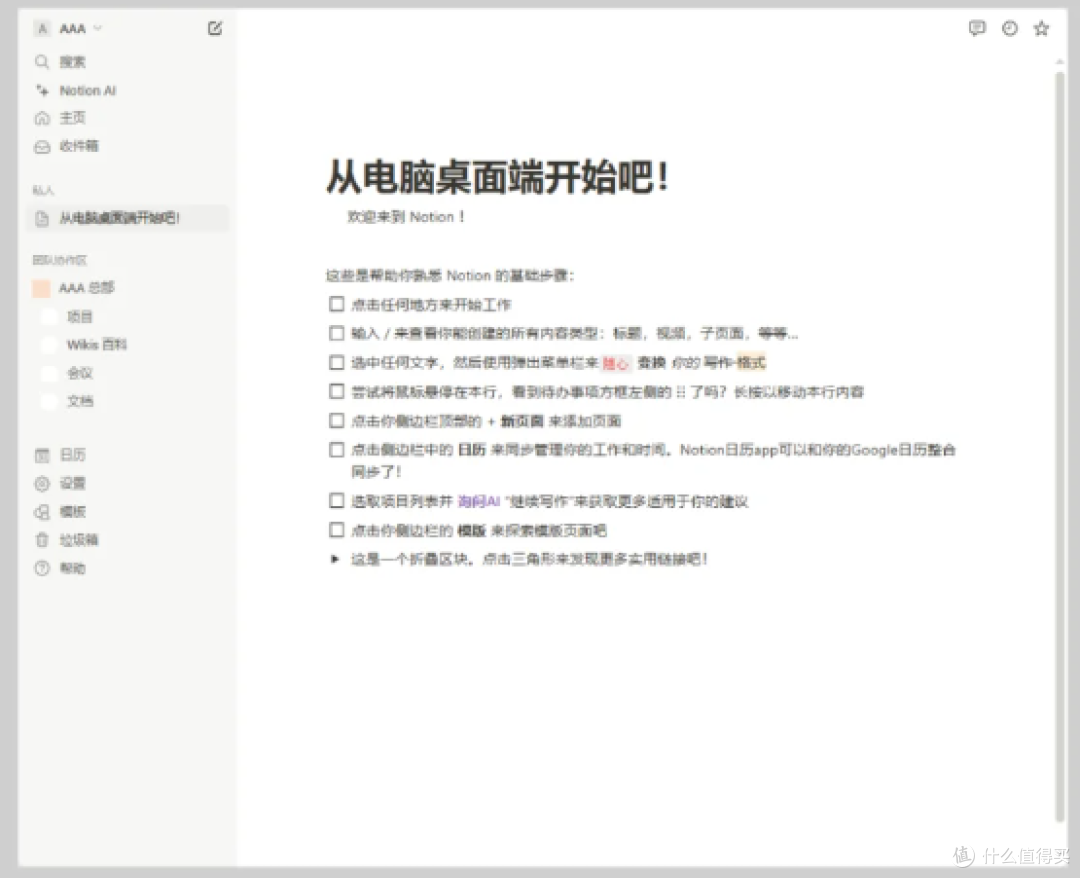Open comments panel icon at top right
1080x878 pixels.
(977, 28)
